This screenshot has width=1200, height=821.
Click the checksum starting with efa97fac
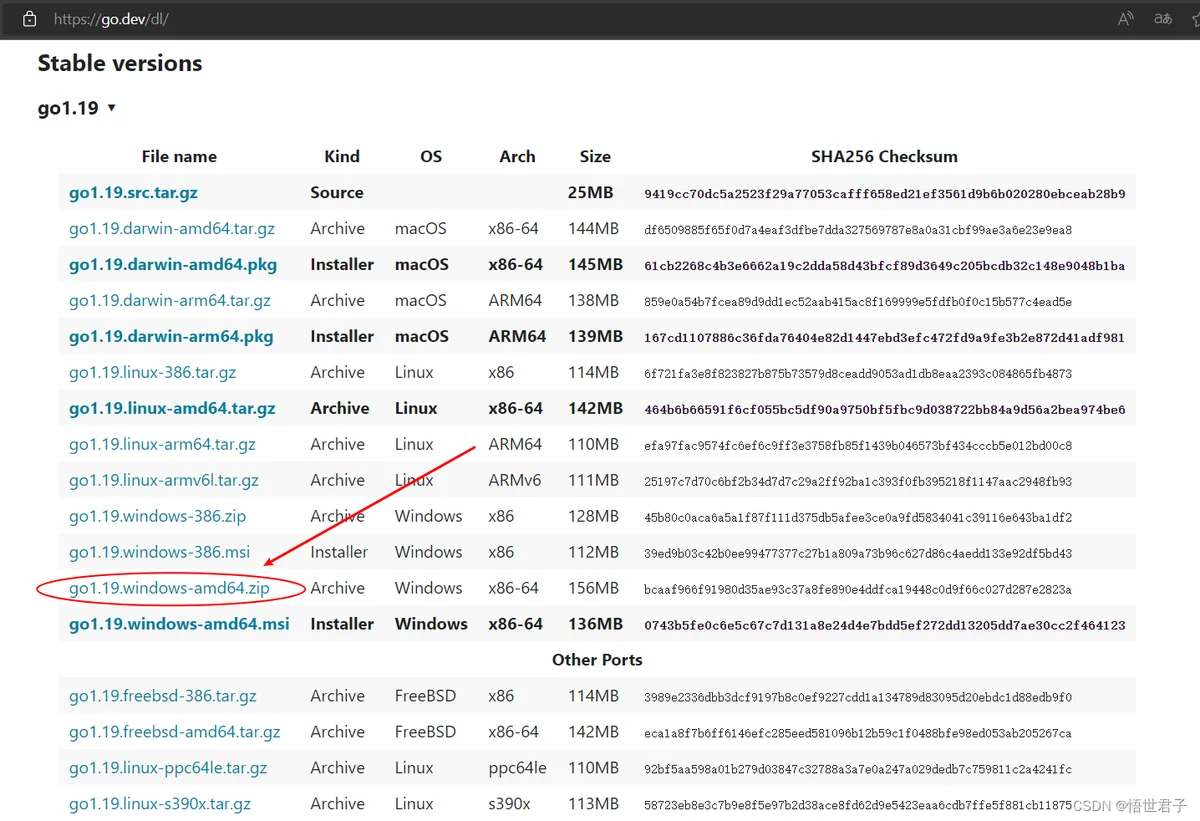coord(858,446)
